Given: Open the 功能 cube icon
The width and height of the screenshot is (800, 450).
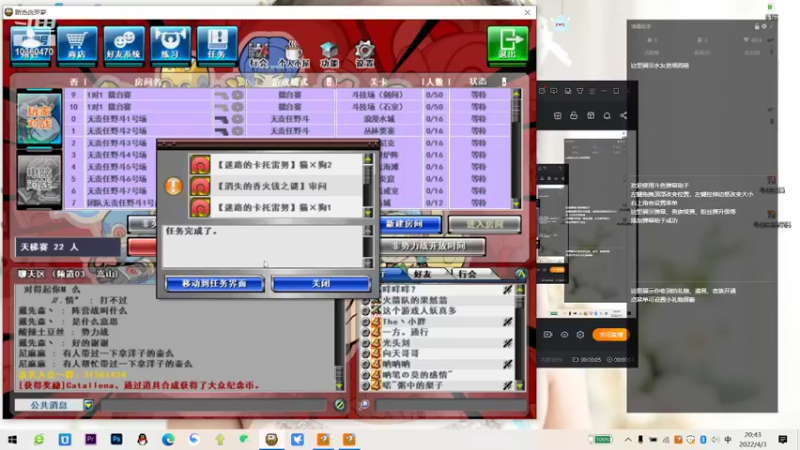Looking at the screenshot, I should [329, 55].
